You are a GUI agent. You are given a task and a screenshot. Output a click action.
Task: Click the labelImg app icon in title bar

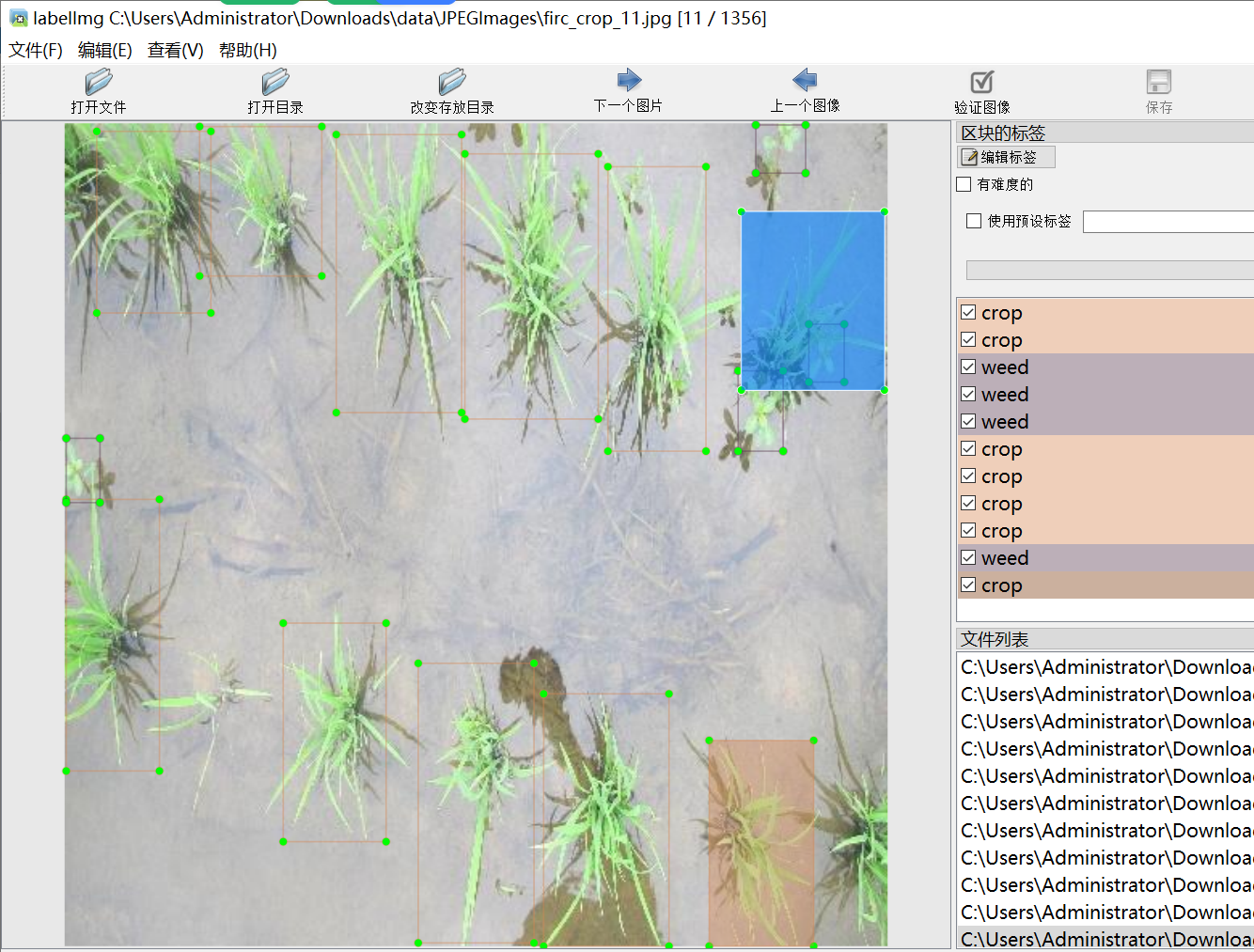click(18, 18)
